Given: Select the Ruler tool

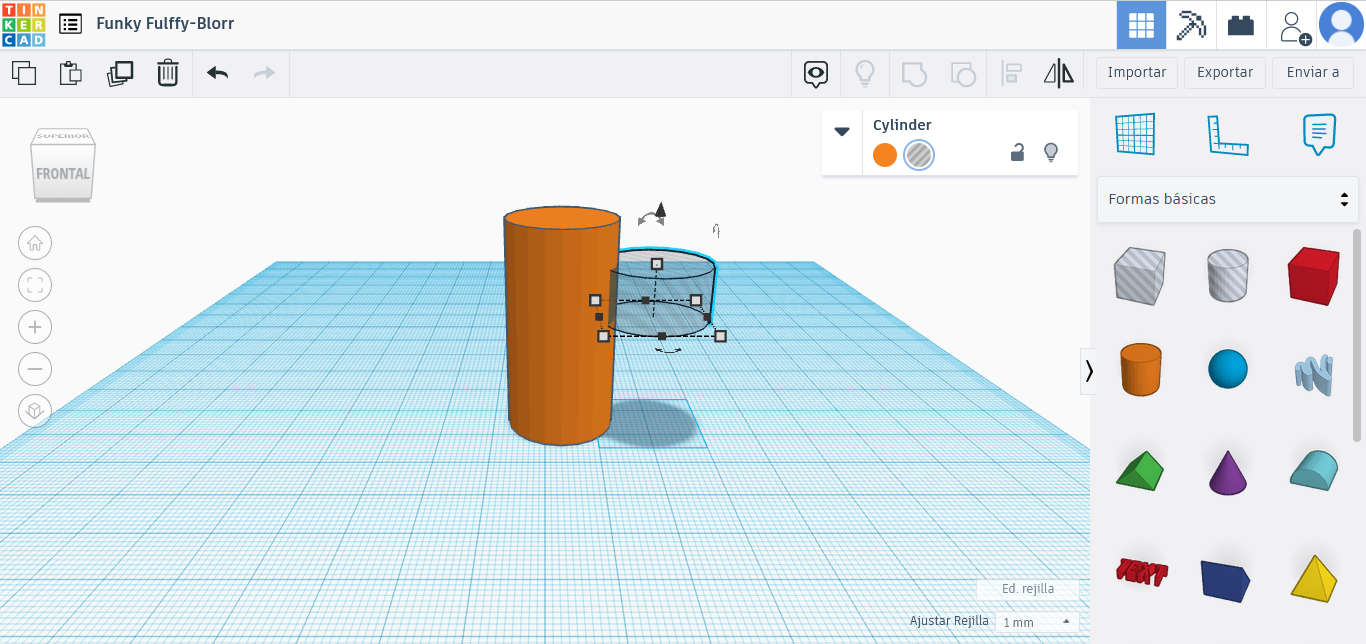Looking at the screenshot, I should [x=1228, y=134].
